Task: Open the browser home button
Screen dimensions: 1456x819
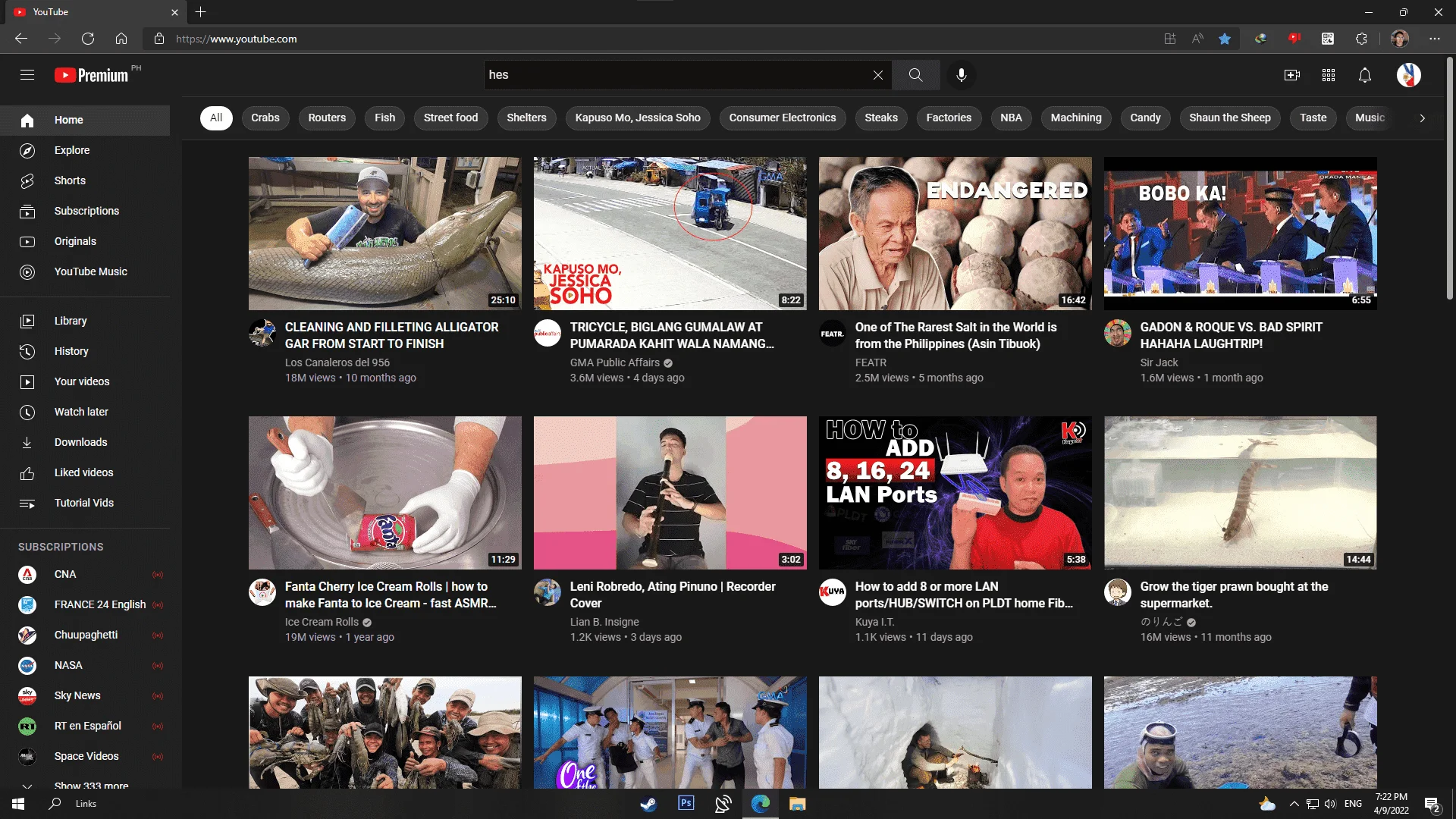Action: (x=121, y=39)
